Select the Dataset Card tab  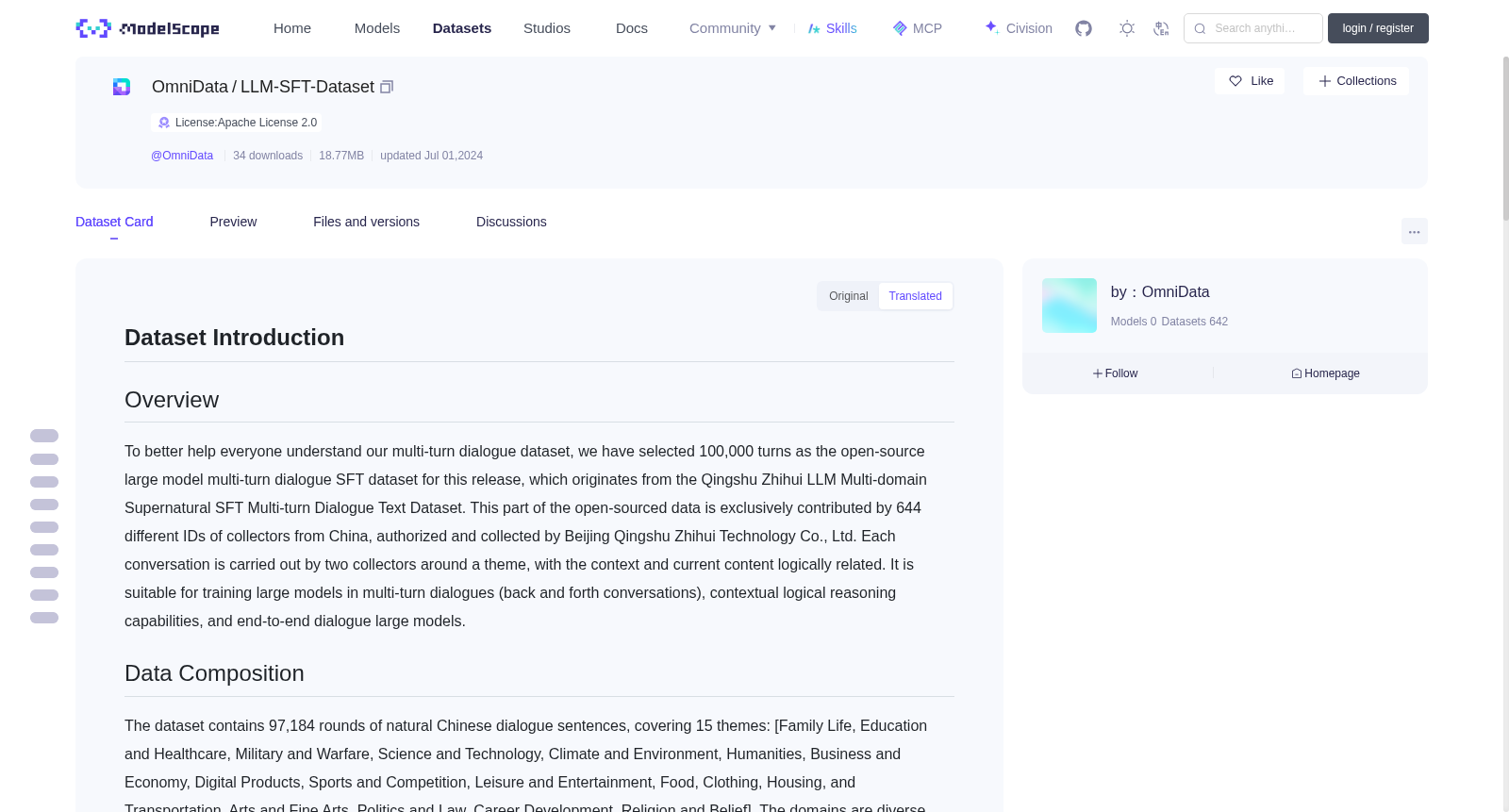pyautogui.click(x=114, y=222)
